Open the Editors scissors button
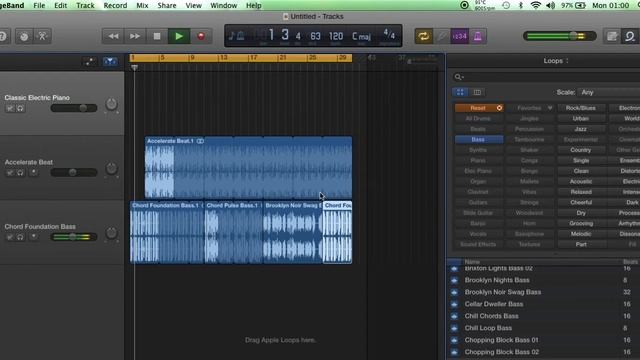 42,36
